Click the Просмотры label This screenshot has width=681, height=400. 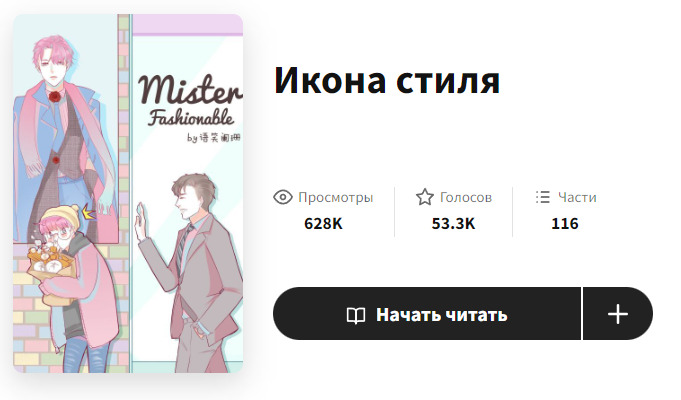coord(336,198)
